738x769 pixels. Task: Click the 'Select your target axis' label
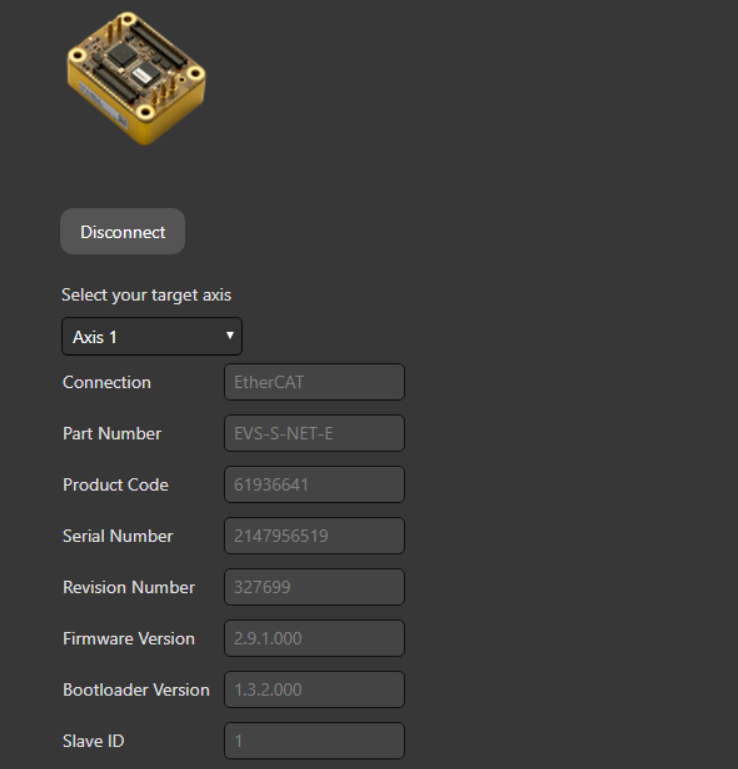click(x=146, y=295)
